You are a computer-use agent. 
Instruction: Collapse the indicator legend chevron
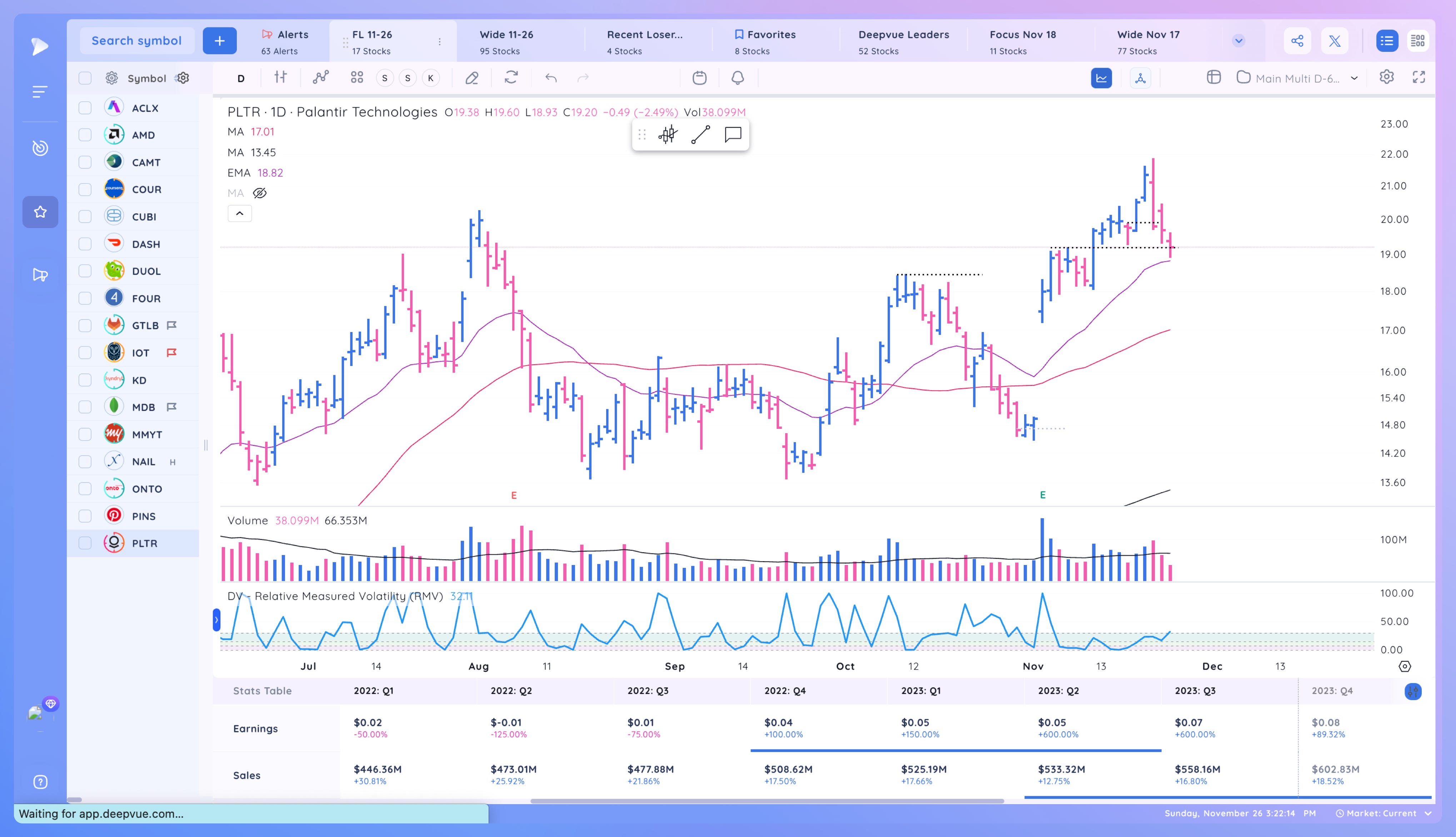click(x=240, y=213)
